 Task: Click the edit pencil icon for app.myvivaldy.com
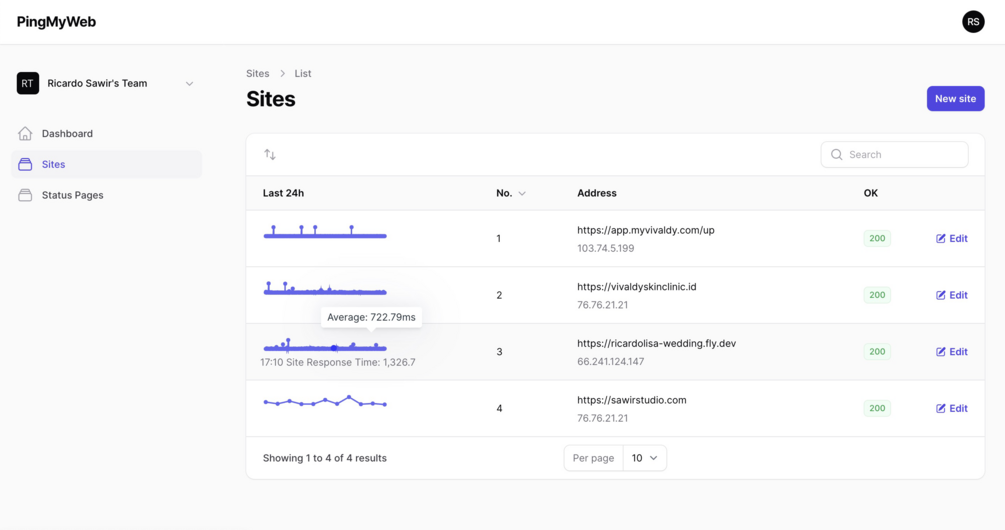(x=941, y=239)
